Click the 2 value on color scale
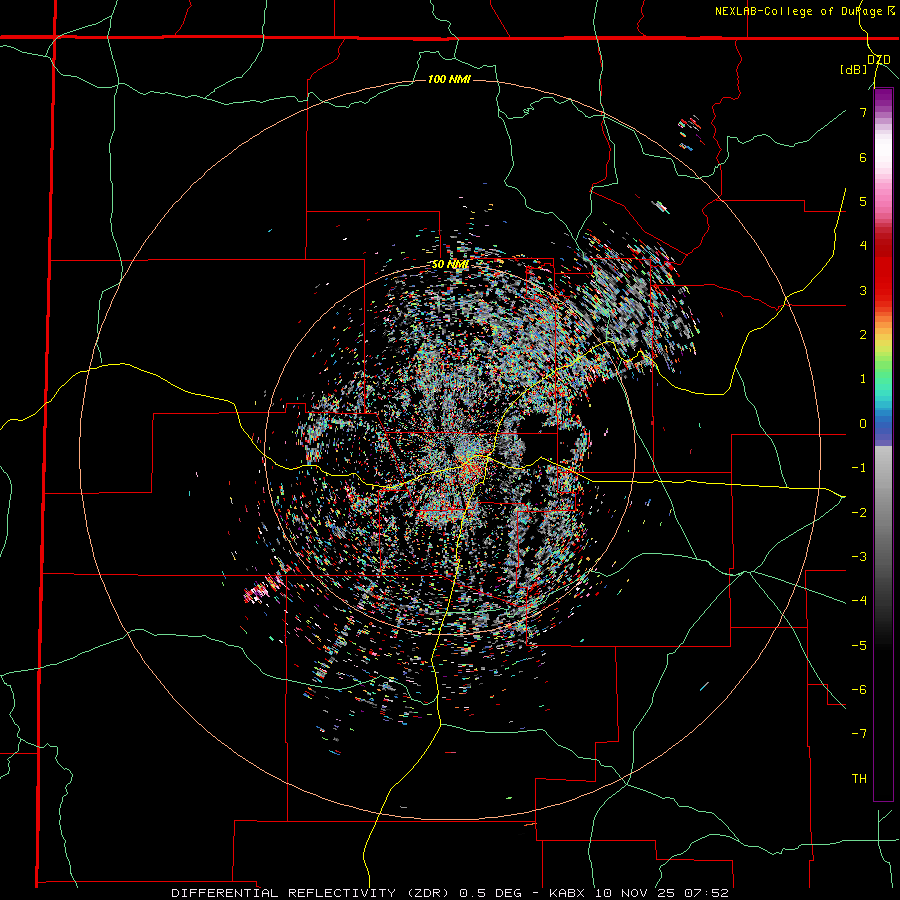The height and width of the screenshot is (900, 900). (x=863, y=335)
